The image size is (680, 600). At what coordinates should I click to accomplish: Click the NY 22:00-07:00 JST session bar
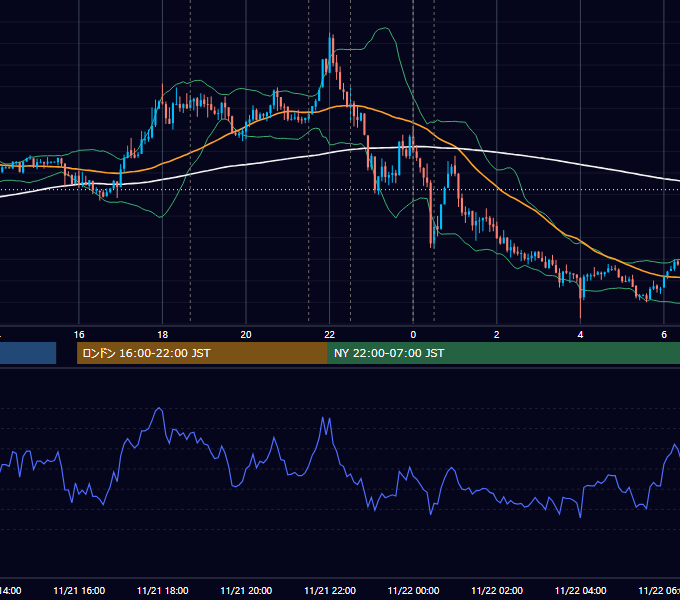coord(503,353)
